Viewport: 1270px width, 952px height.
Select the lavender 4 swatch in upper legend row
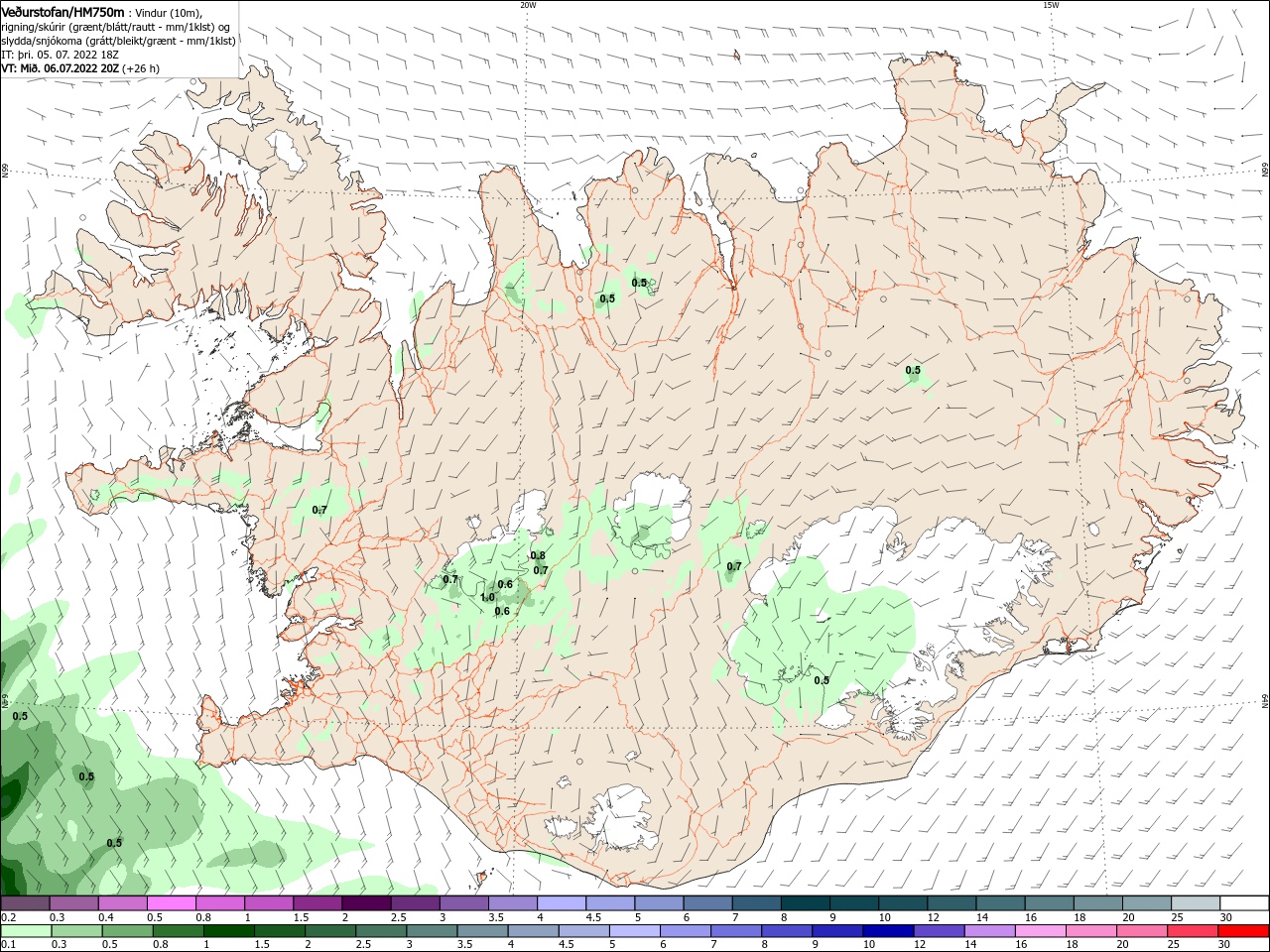(562, 903)
